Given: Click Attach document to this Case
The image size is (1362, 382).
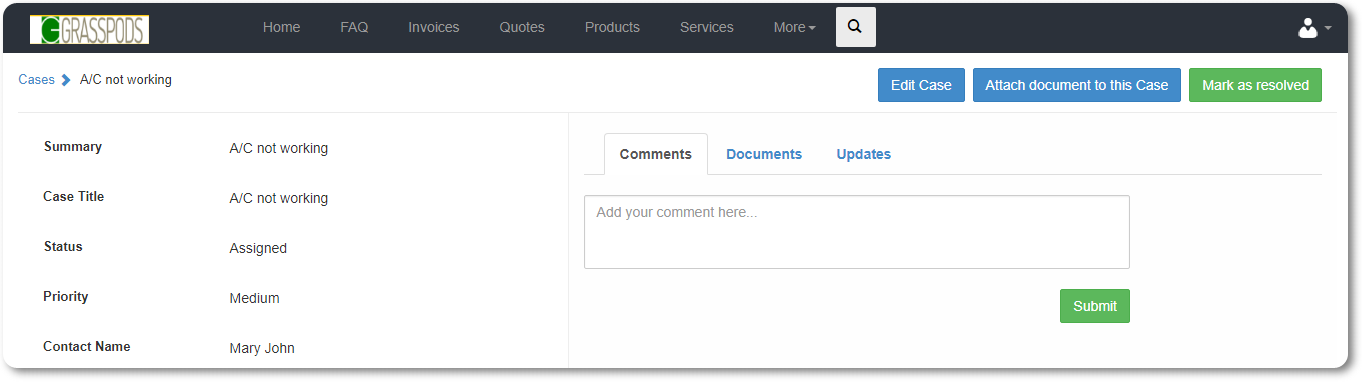Looking at the screenshot, I should click(1077, 85).
